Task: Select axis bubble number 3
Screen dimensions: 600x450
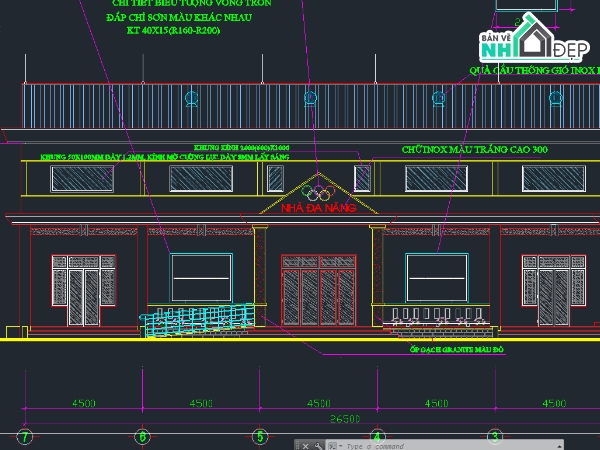Action: (x=494, y=436)
